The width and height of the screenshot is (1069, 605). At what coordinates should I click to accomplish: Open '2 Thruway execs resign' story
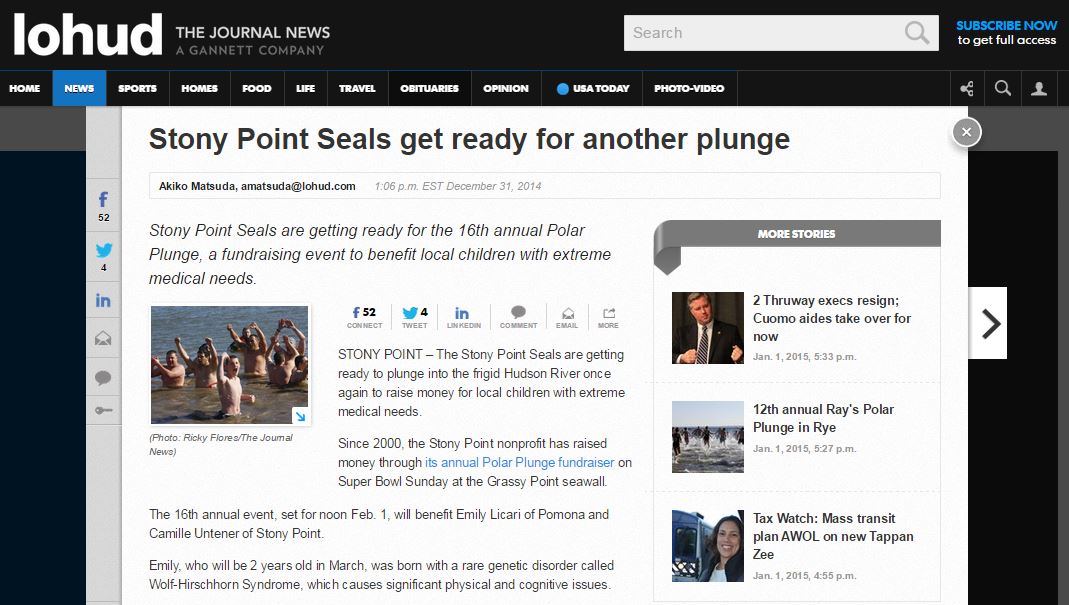click(x=832, y=319)
